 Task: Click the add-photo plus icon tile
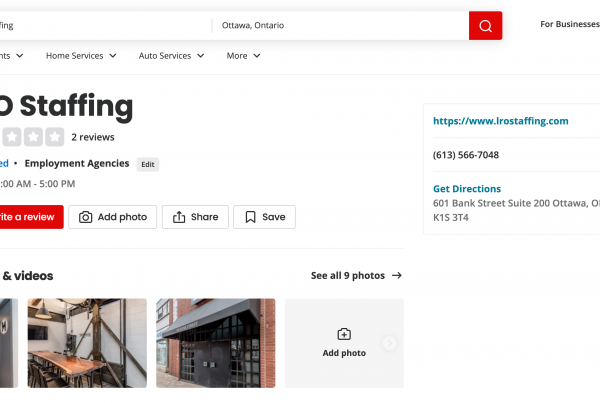[344, 335]
